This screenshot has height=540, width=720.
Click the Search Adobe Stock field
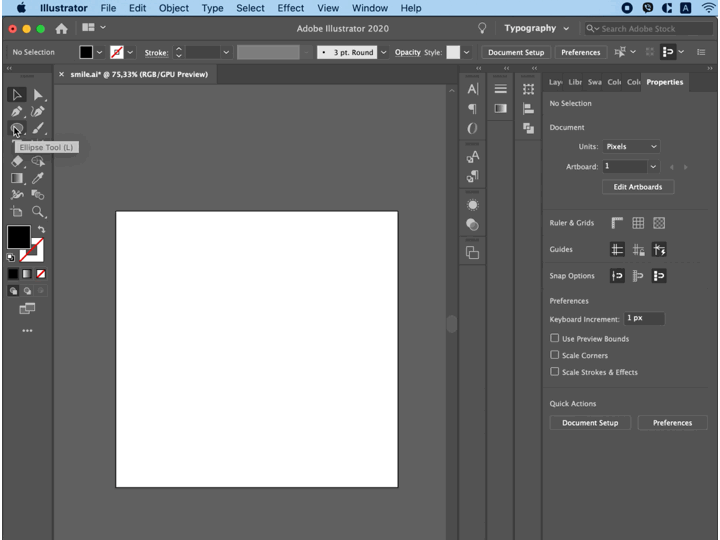[x=649, y=28]
